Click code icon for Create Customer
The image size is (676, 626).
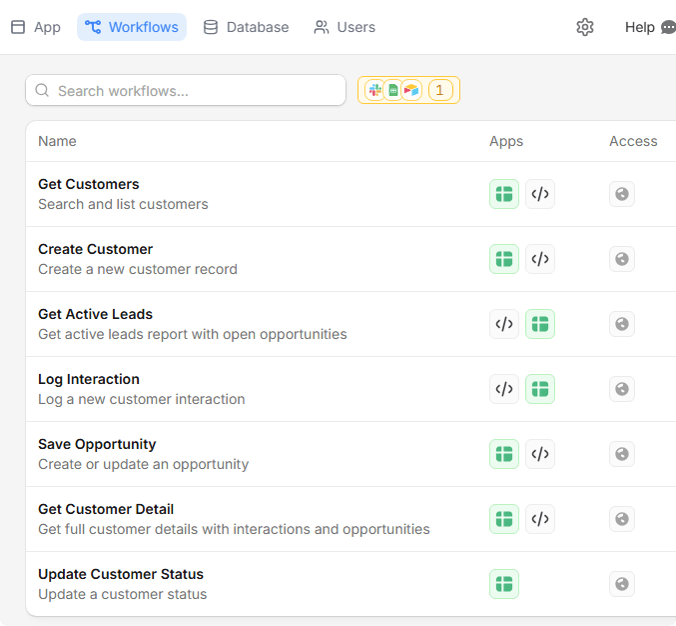tap(540, 259)
